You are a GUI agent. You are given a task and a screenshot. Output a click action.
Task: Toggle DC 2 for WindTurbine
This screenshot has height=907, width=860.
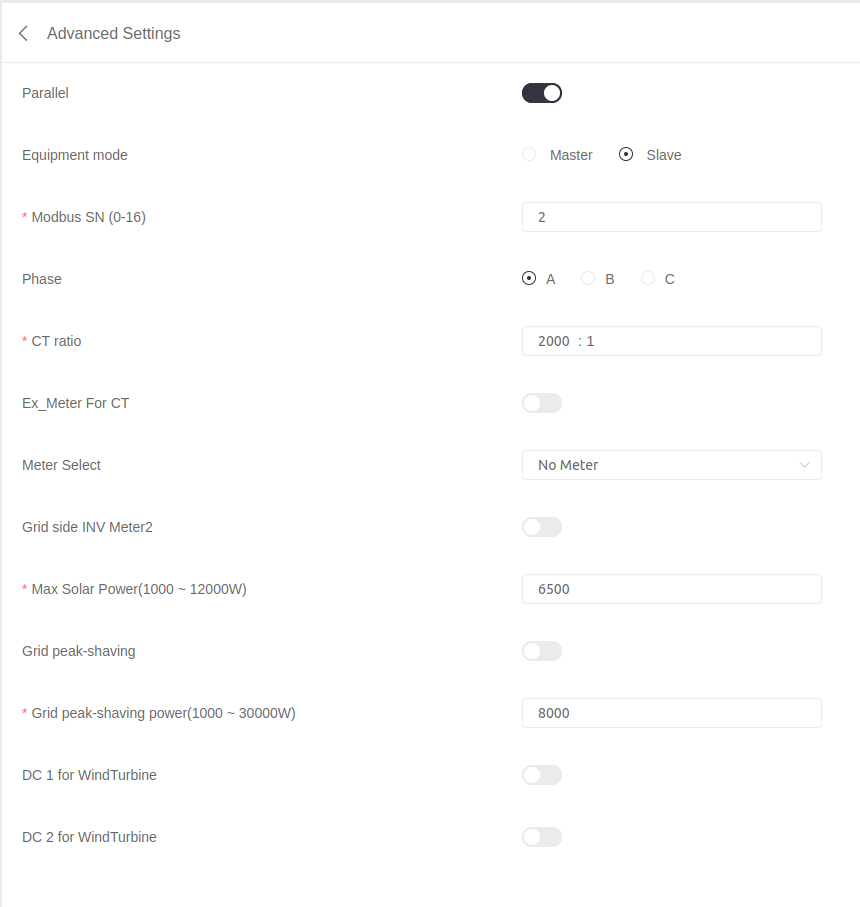(542, 837)
